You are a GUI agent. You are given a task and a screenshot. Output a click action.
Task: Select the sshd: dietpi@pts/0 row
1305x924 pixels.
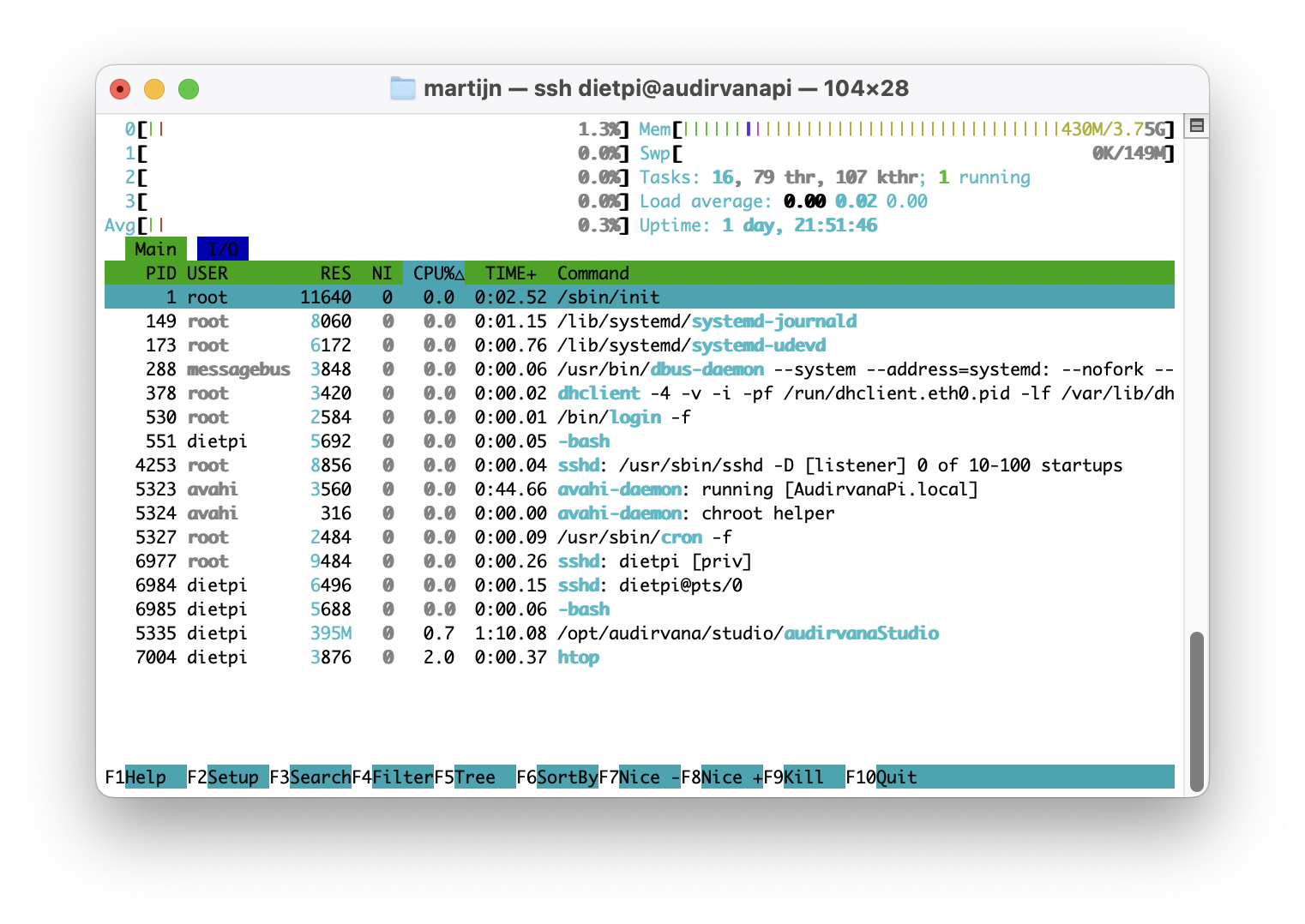[640, 585]
